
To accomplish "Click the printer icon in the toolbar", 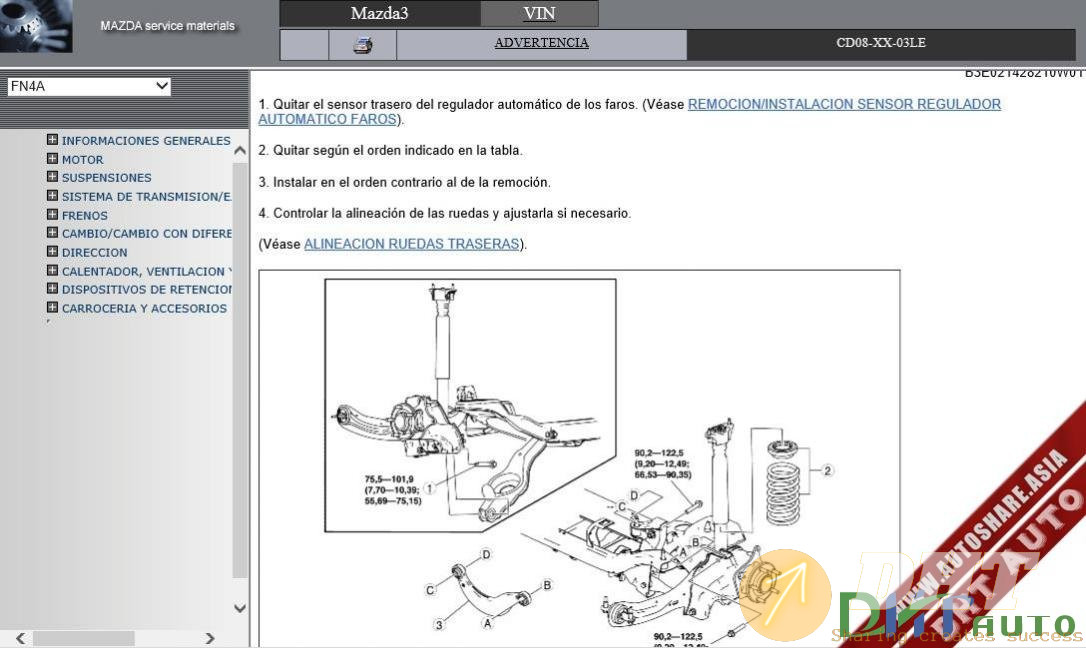I will coord(362,45).
